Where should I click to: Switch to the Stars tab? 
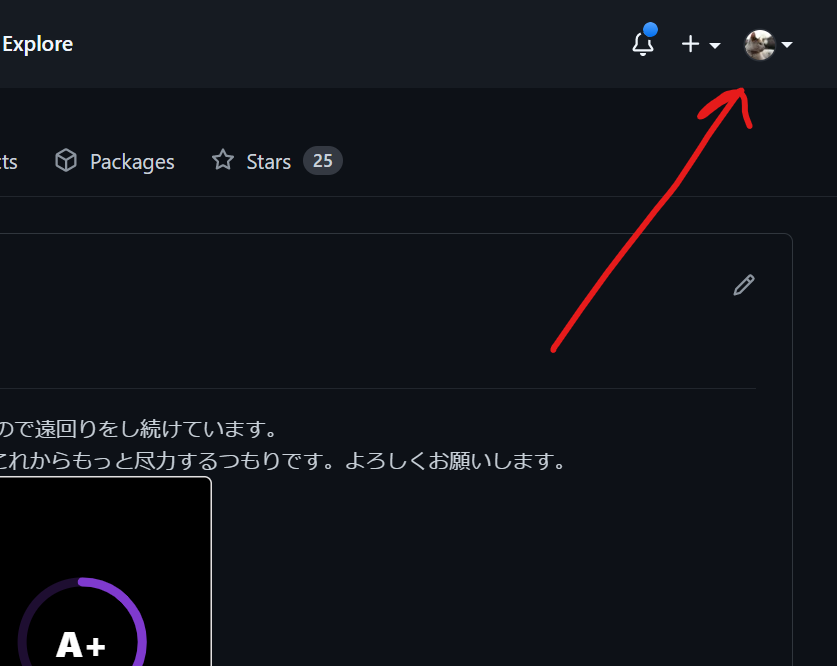[x=267, y=160]
